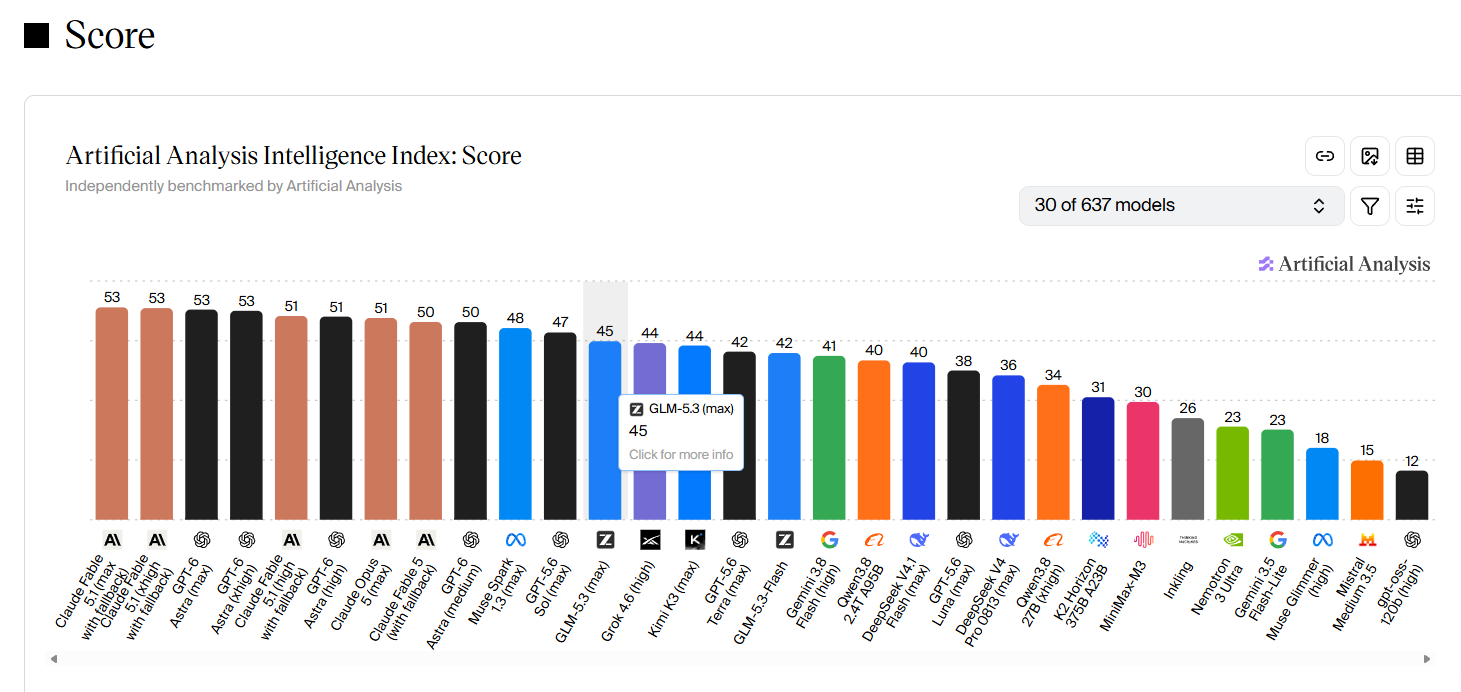Click the Google logo under Gemini 3.8 Flash
This screenshot has width=1461, height=692.
[x=829, y=540]
